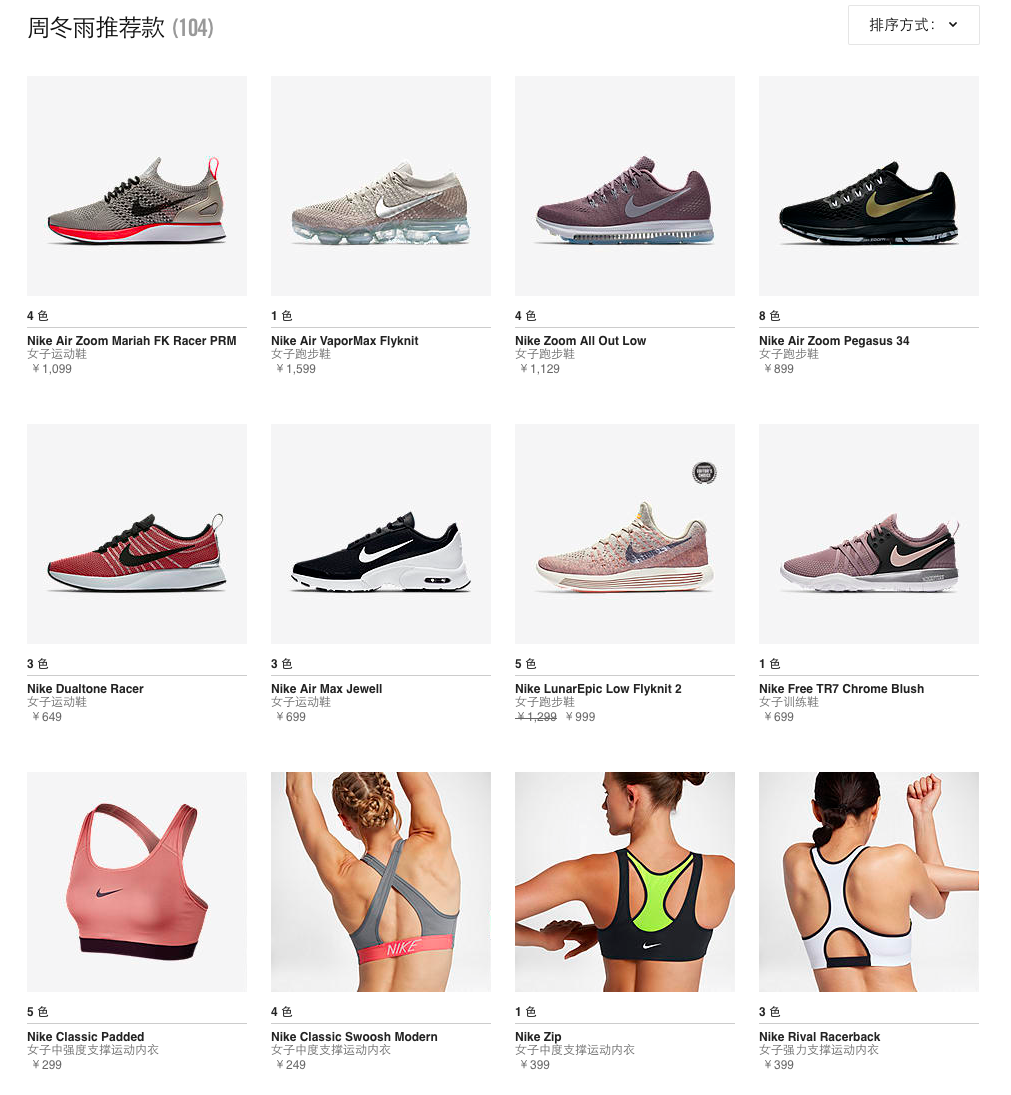Select the Nike Air VaporMax Flyknit shoe image
Viewport: 1011px width, 1095px height.
[381, 186]
